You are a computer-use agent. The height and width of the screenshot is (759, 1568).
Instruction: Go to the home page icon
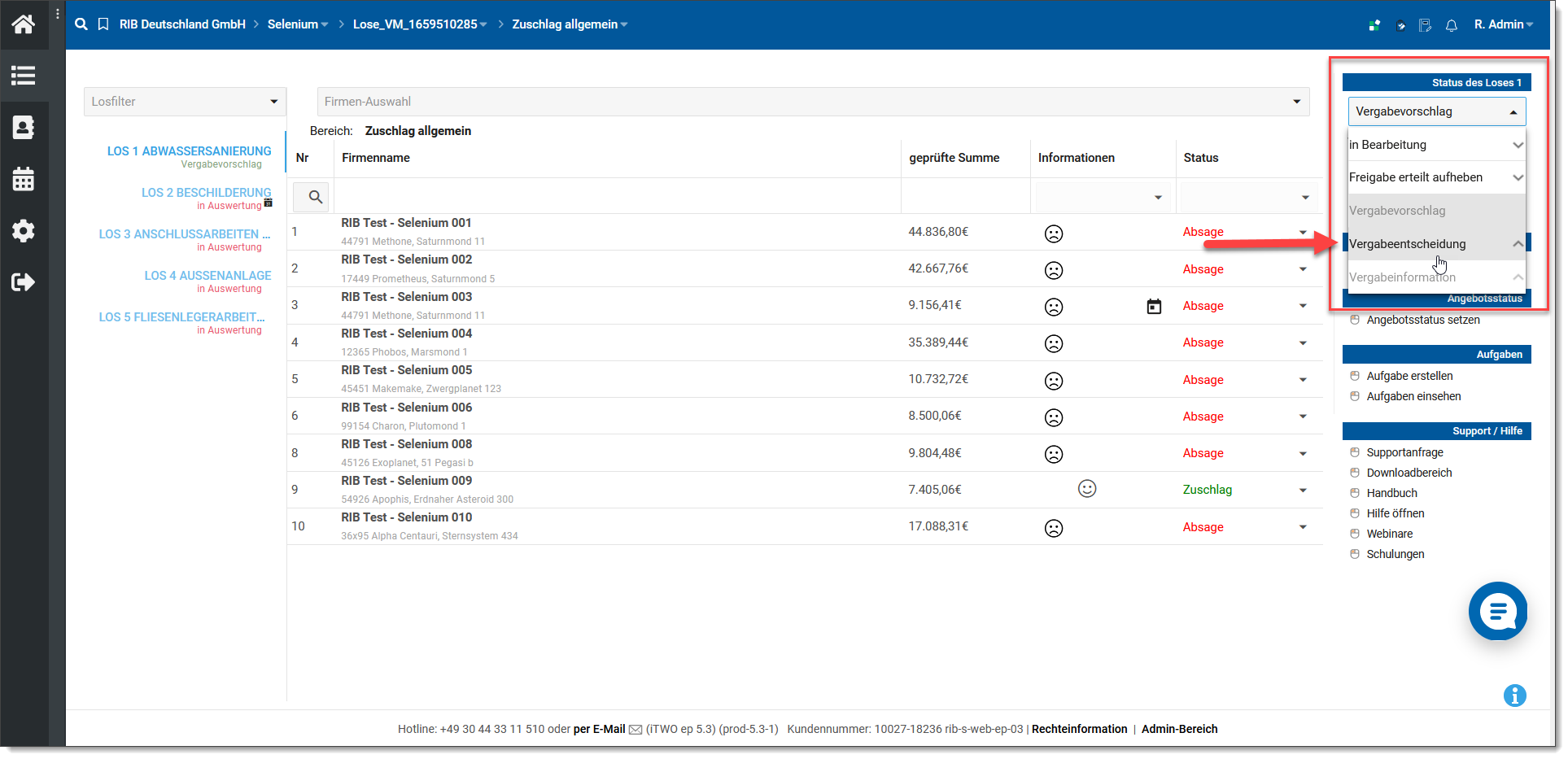point(23,24)
